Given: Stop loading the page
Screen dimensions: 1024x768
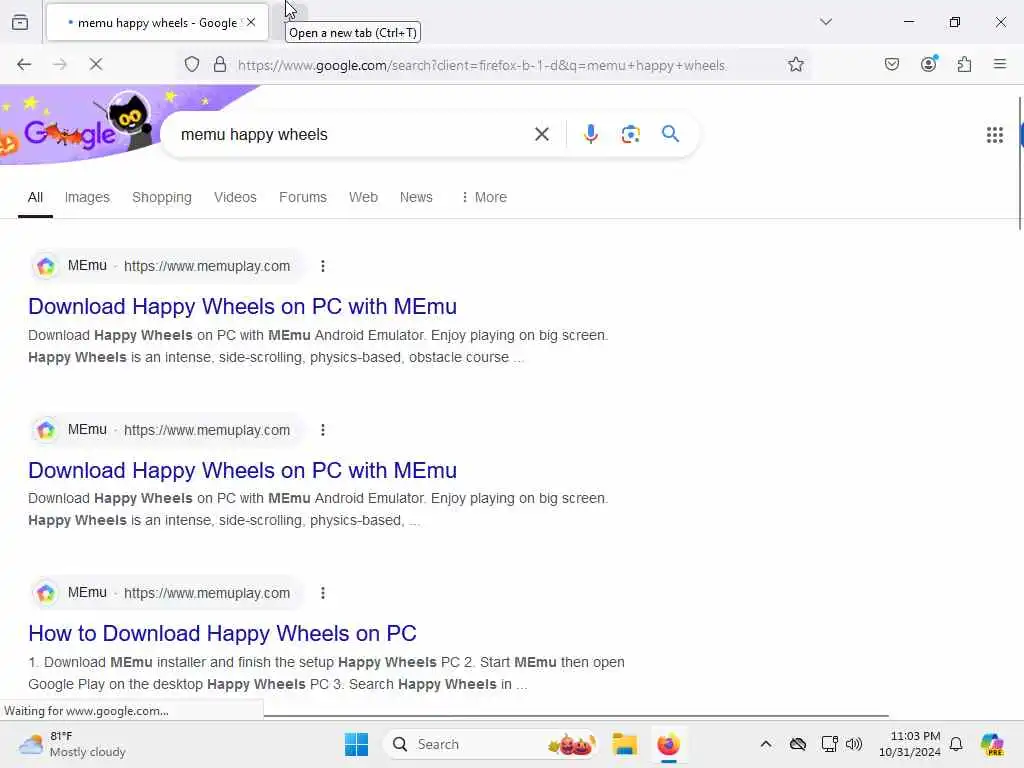Looking at the screenshot, I should tap(96, 64).
